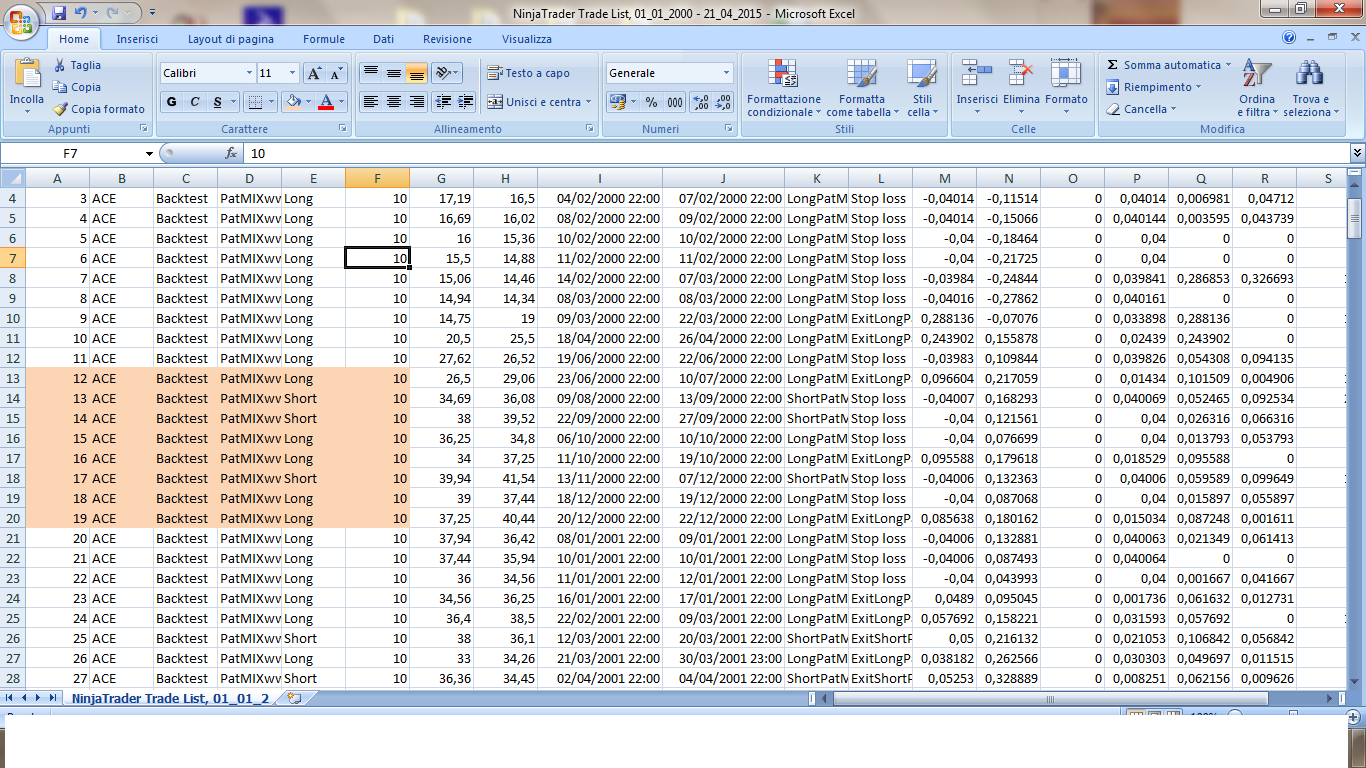Click the font color red A swatch

click(x=325, y=102)
